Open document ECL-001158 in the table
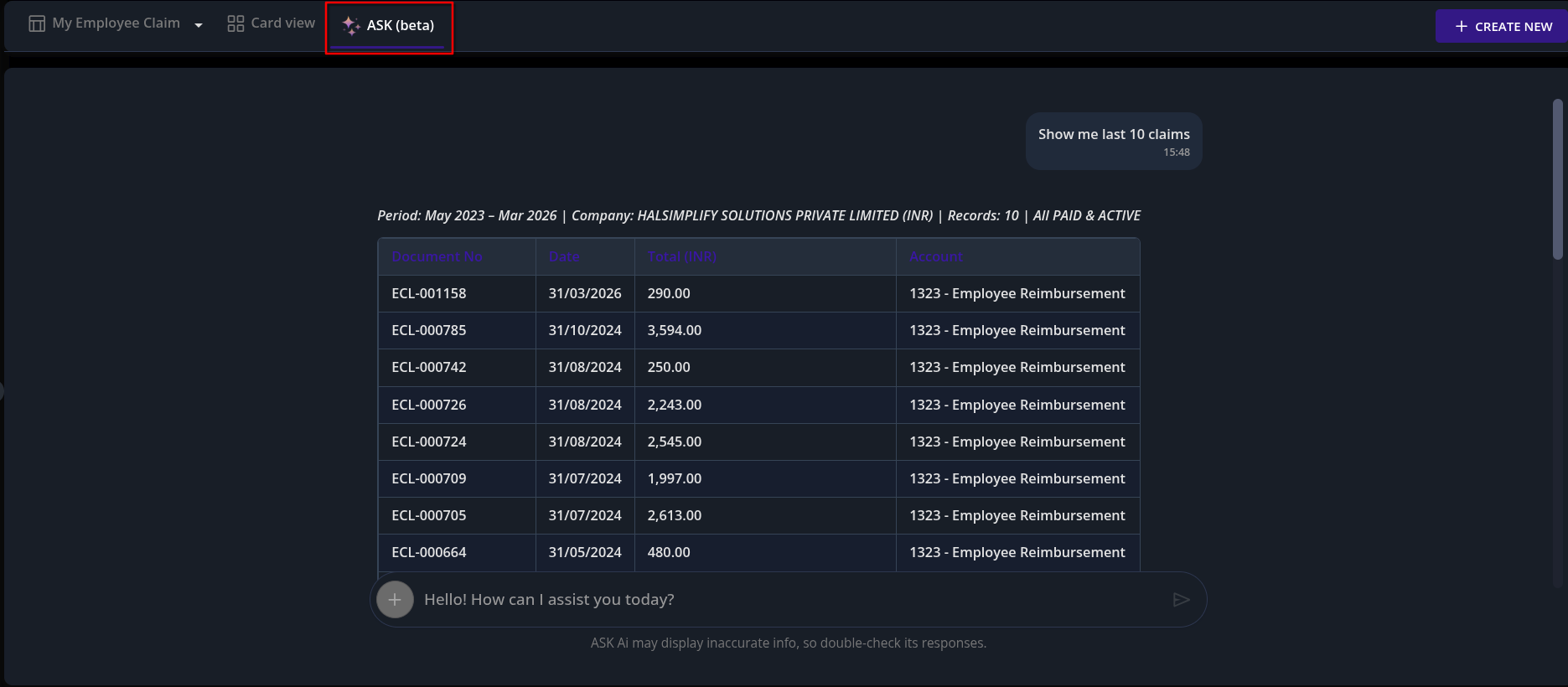 click(428, 294)
